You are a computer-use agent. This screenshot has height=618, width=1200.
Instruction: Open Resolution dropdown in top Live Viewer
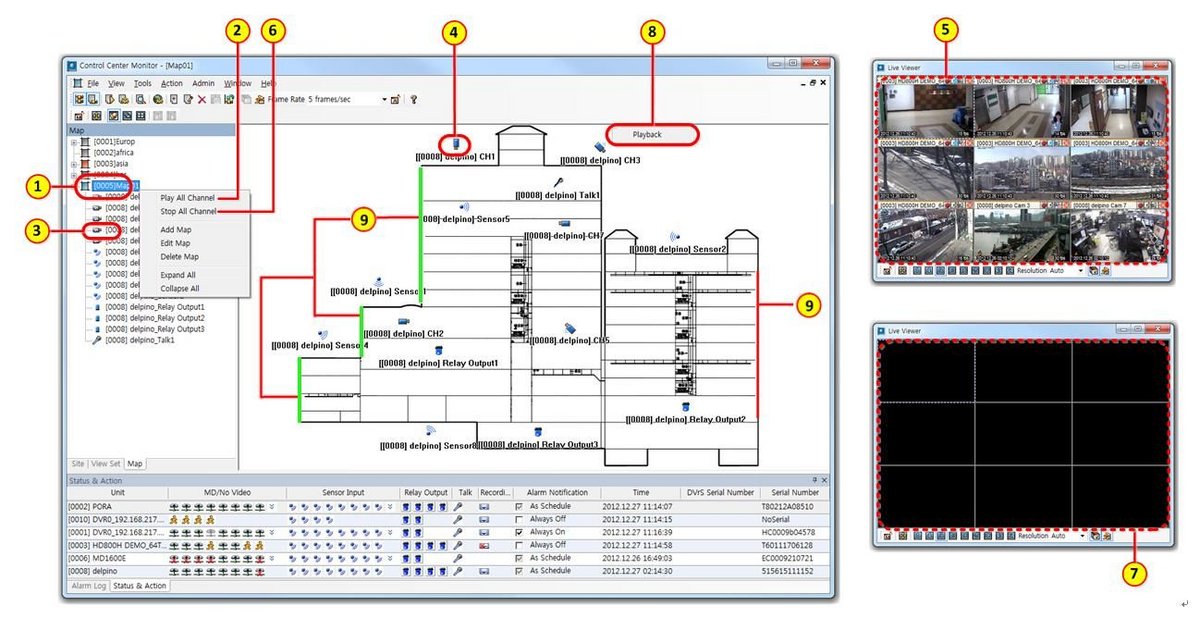pos(1081,270)
